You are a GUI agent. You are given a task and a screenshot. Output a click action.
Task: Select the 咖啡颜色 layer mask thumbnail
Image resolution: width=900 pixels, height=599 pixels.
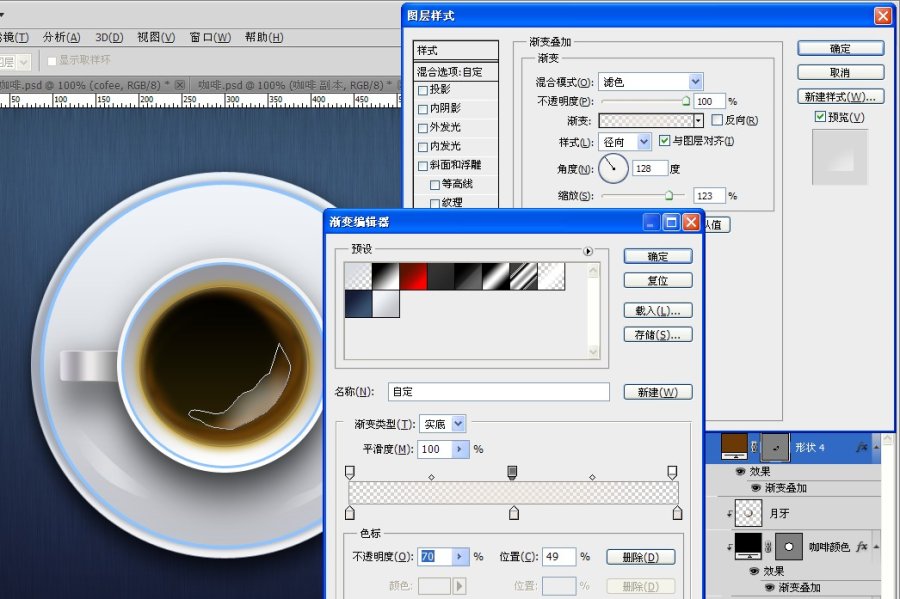[x=789, y=547]
